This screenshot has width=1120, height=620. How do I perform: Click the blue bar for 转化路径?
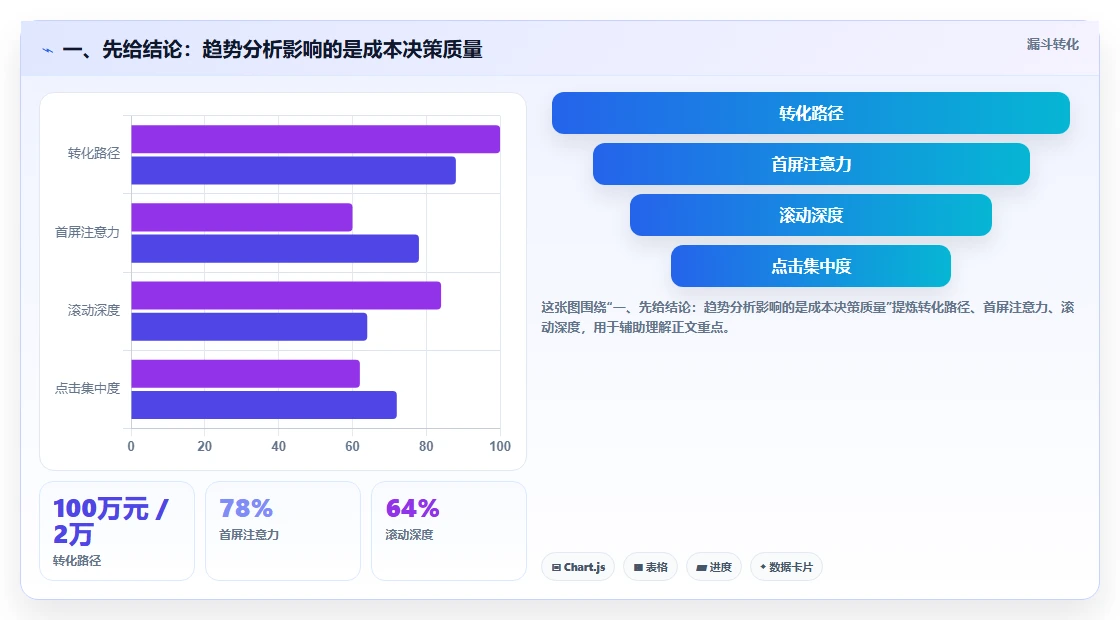coord(293,171)
